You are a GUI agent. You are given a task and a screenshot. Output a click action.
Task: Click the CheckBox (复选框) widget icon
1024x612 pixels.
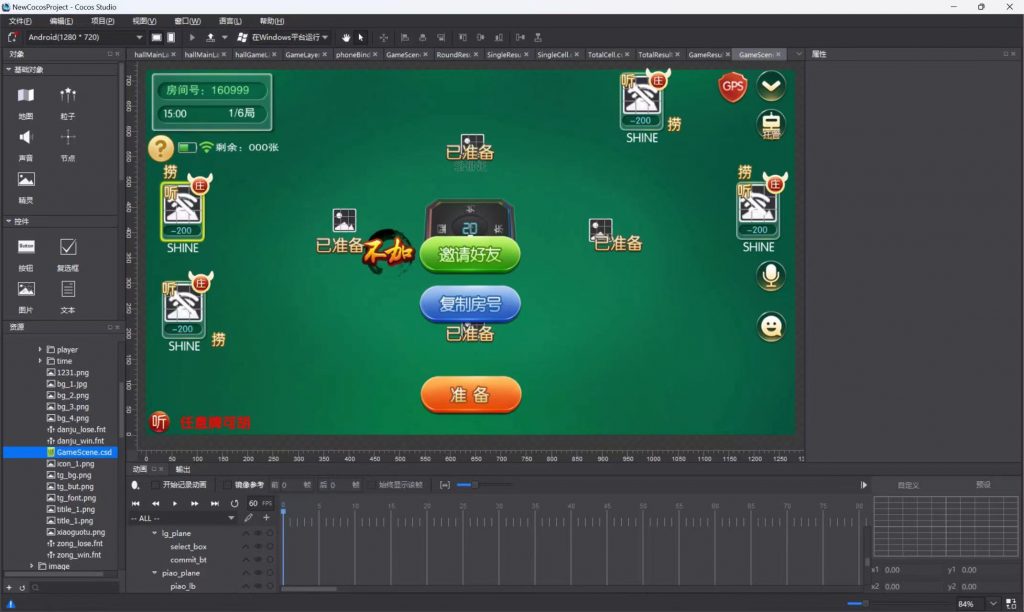(x=68, y=247)
